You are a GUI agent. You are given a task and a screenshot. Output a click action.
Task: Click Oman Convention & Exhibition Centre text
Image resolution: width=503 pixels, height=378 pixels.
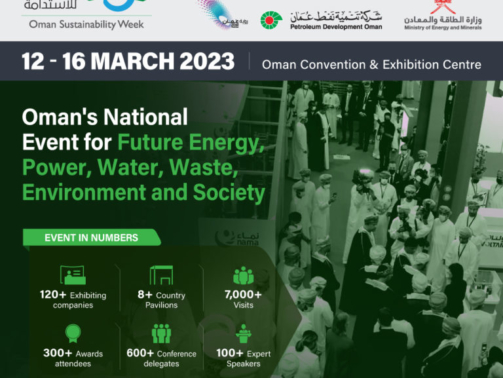[x=372, y=65]
